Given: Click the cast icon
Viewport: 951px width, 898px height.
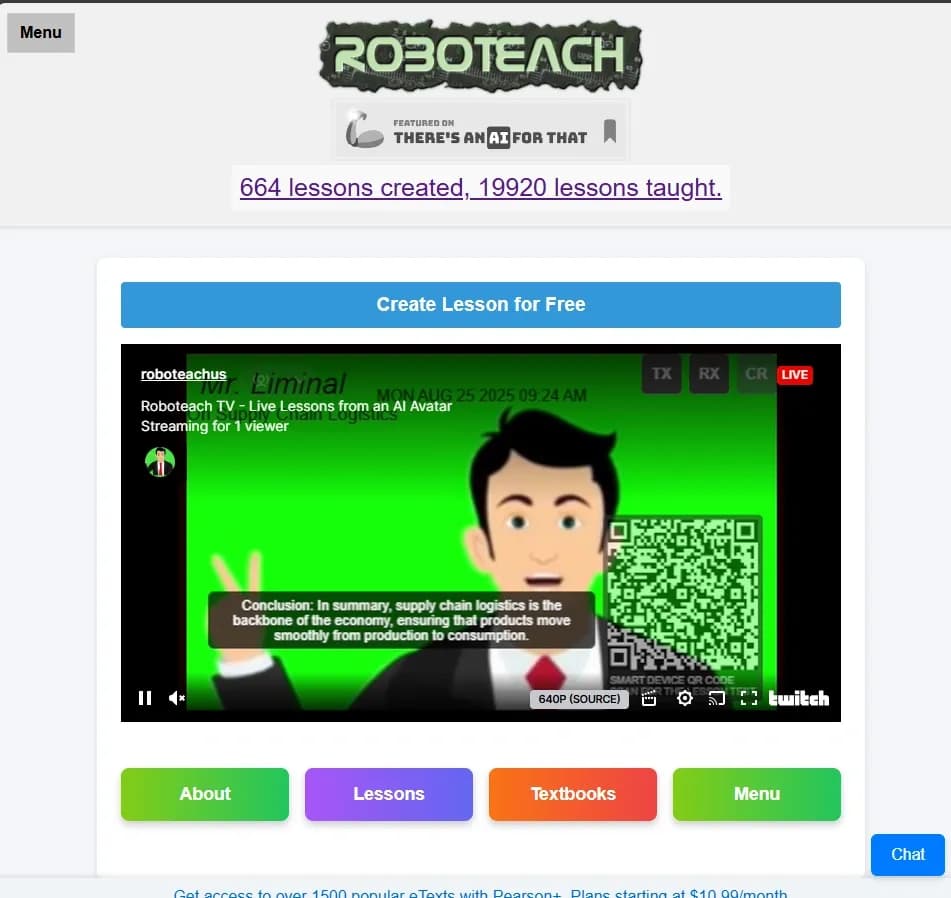Looking at the screenshot, I should pos(717,699).
